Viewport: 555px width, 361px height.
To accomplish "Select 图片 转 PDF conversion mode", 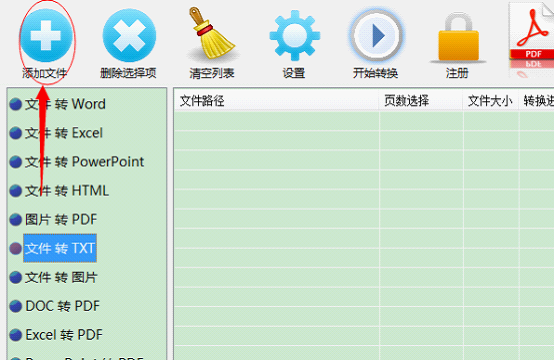I will tap(61, 219).
